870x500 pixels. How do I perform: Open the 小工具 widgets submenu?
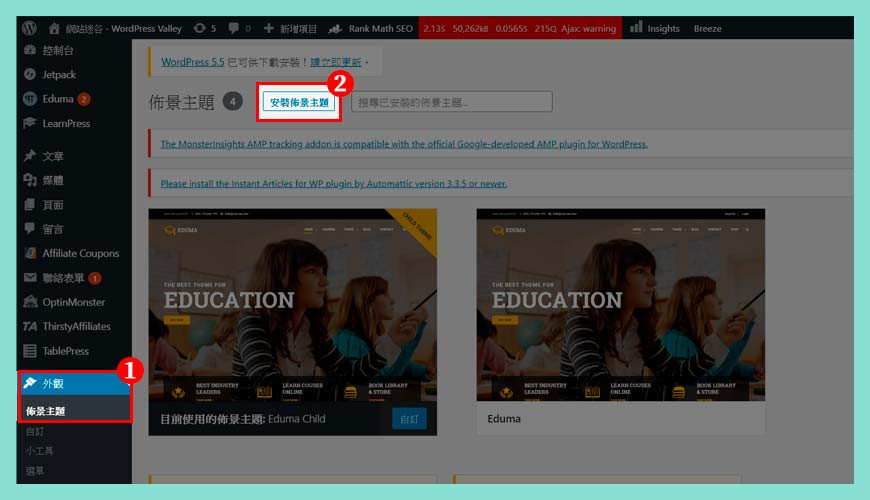(x=39, y=451)
